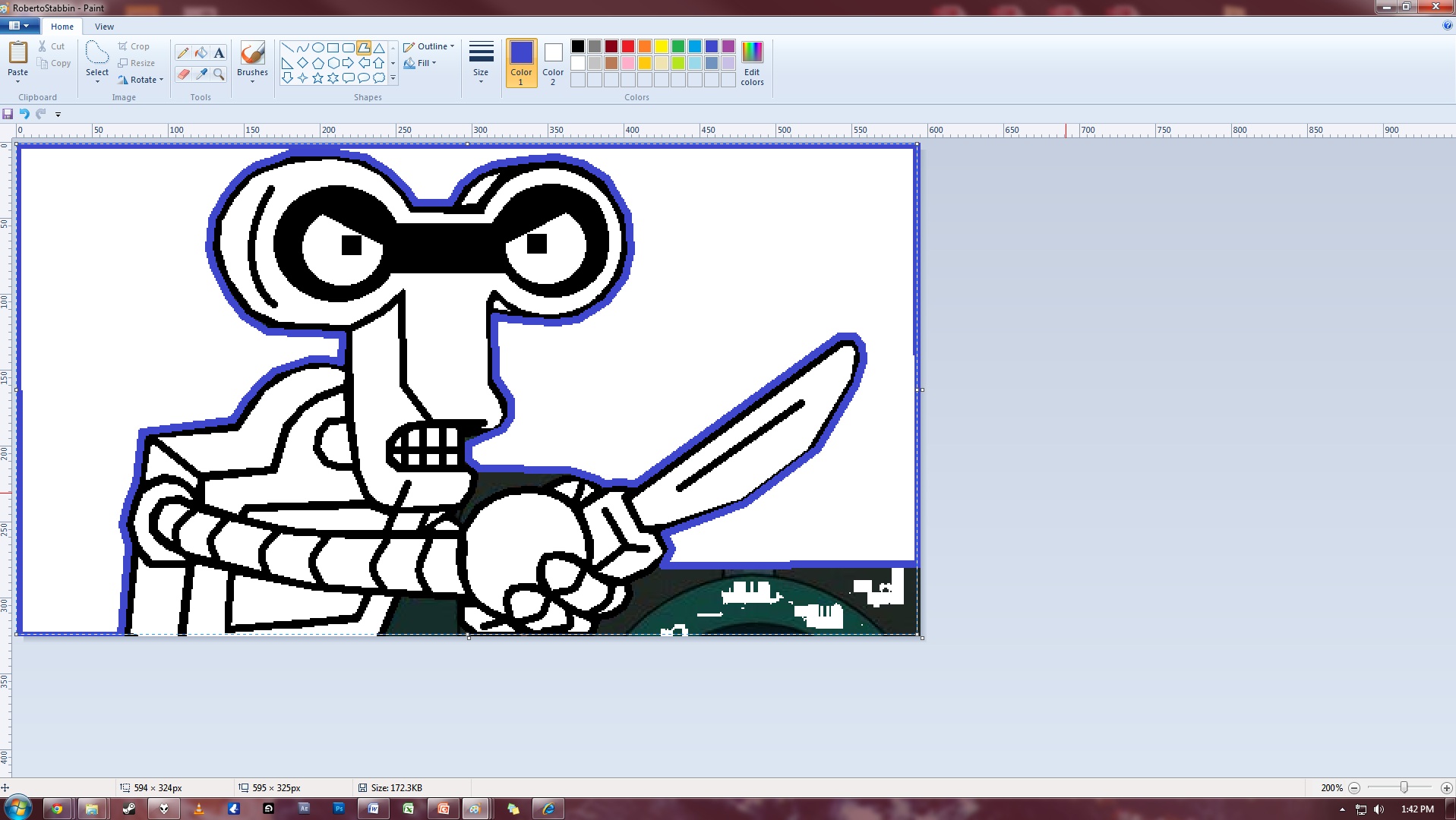The height and width of the screenshot is (820, 1456).
Task: Open Edit colors dialog
Action: pos(752,64)
